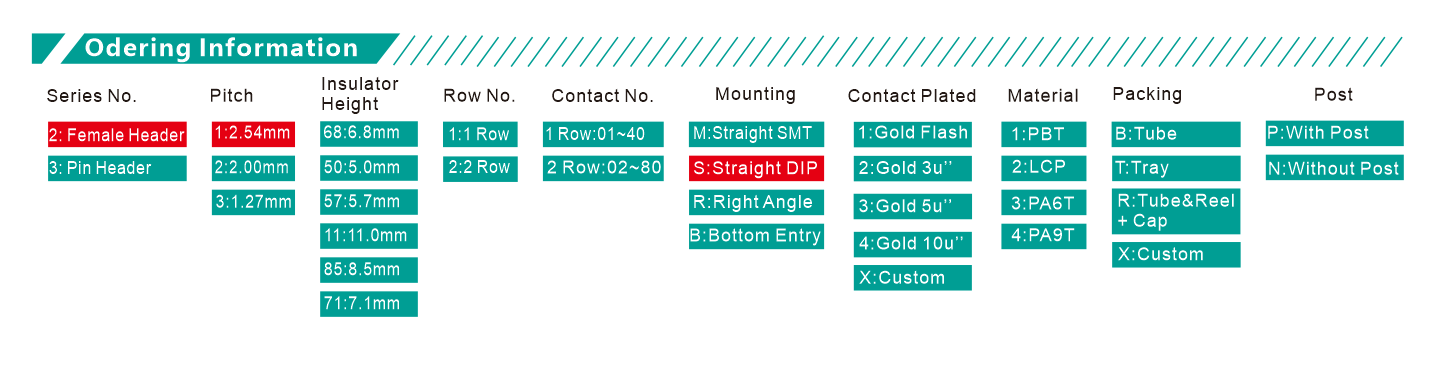The height and width of the screenshot is (368, 1442).
Task: Select '4:Gold 10u' plating option
Action: (x=913, y=243)
